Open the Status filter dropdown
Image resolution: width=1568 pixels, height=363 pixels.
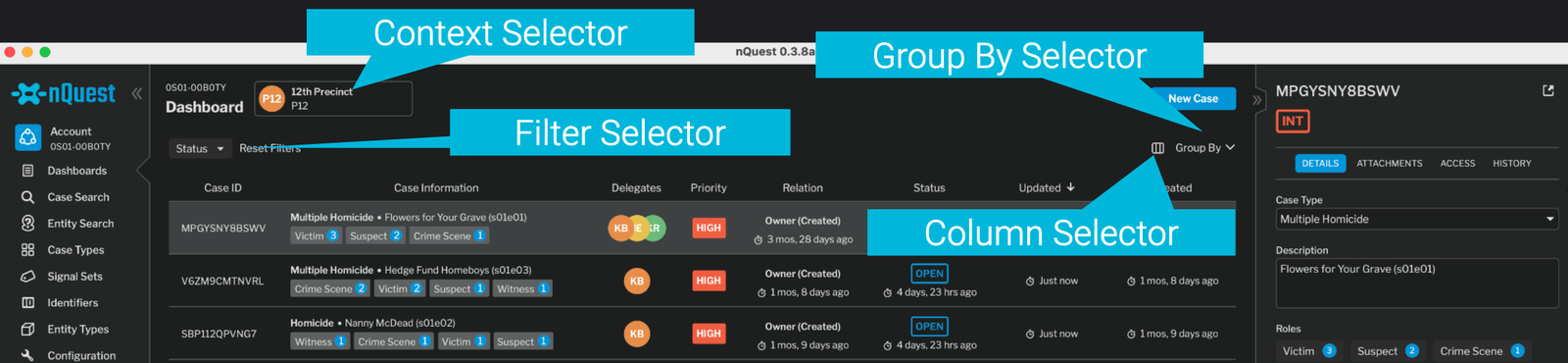click(x=200, y=148)
